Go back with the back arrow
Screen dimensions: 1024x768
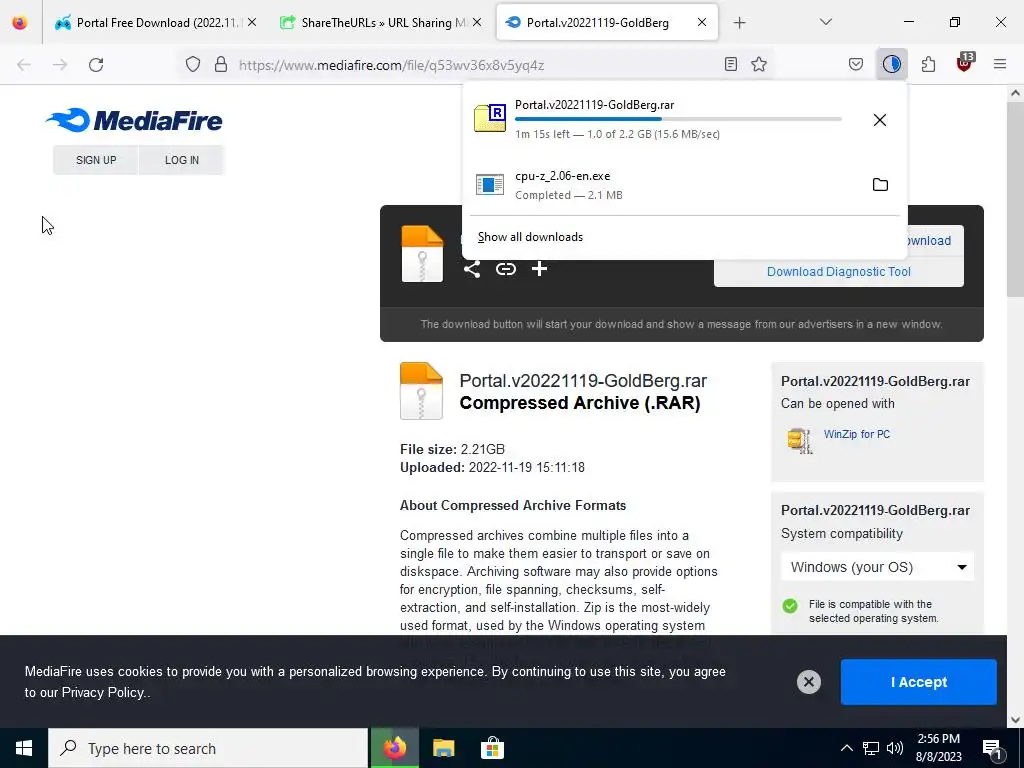tap(24, 64)
